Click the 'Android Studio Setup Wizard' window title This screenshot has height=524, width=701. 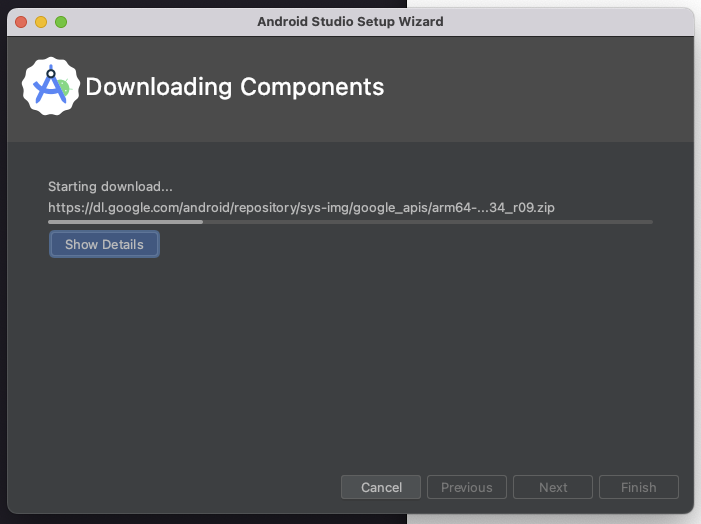tap(350, 21)
